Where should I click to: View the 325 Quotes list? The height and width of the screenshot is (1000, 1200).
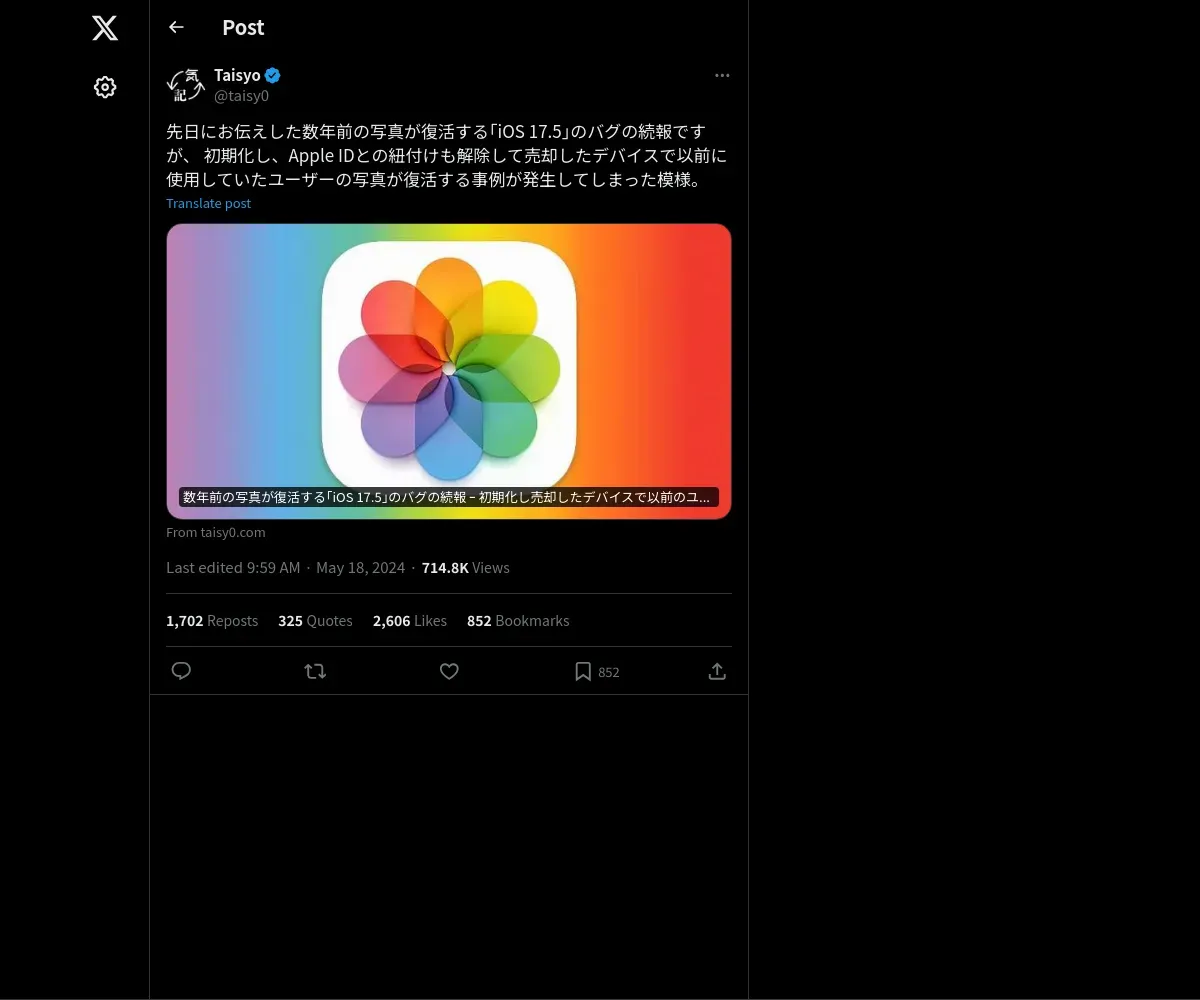click(315, 620)
